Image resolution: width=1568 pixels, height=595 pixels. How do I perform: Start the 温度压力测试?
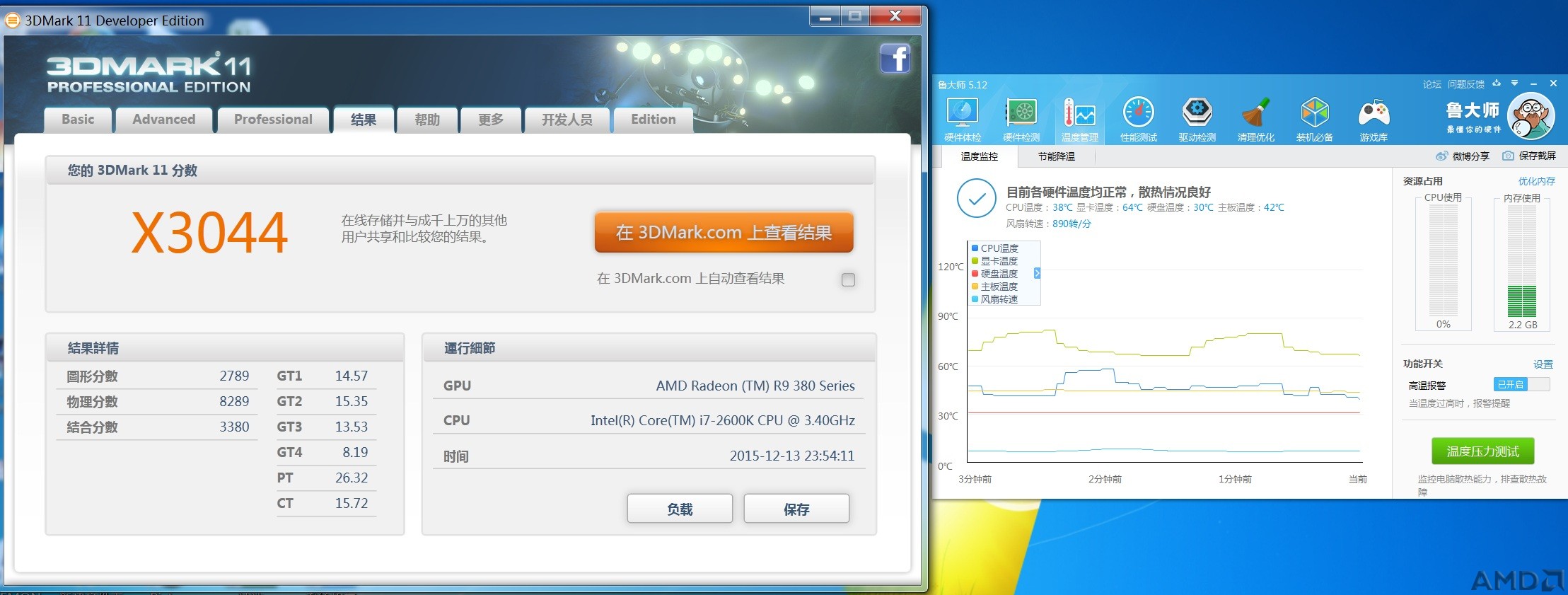point(1483,451)
